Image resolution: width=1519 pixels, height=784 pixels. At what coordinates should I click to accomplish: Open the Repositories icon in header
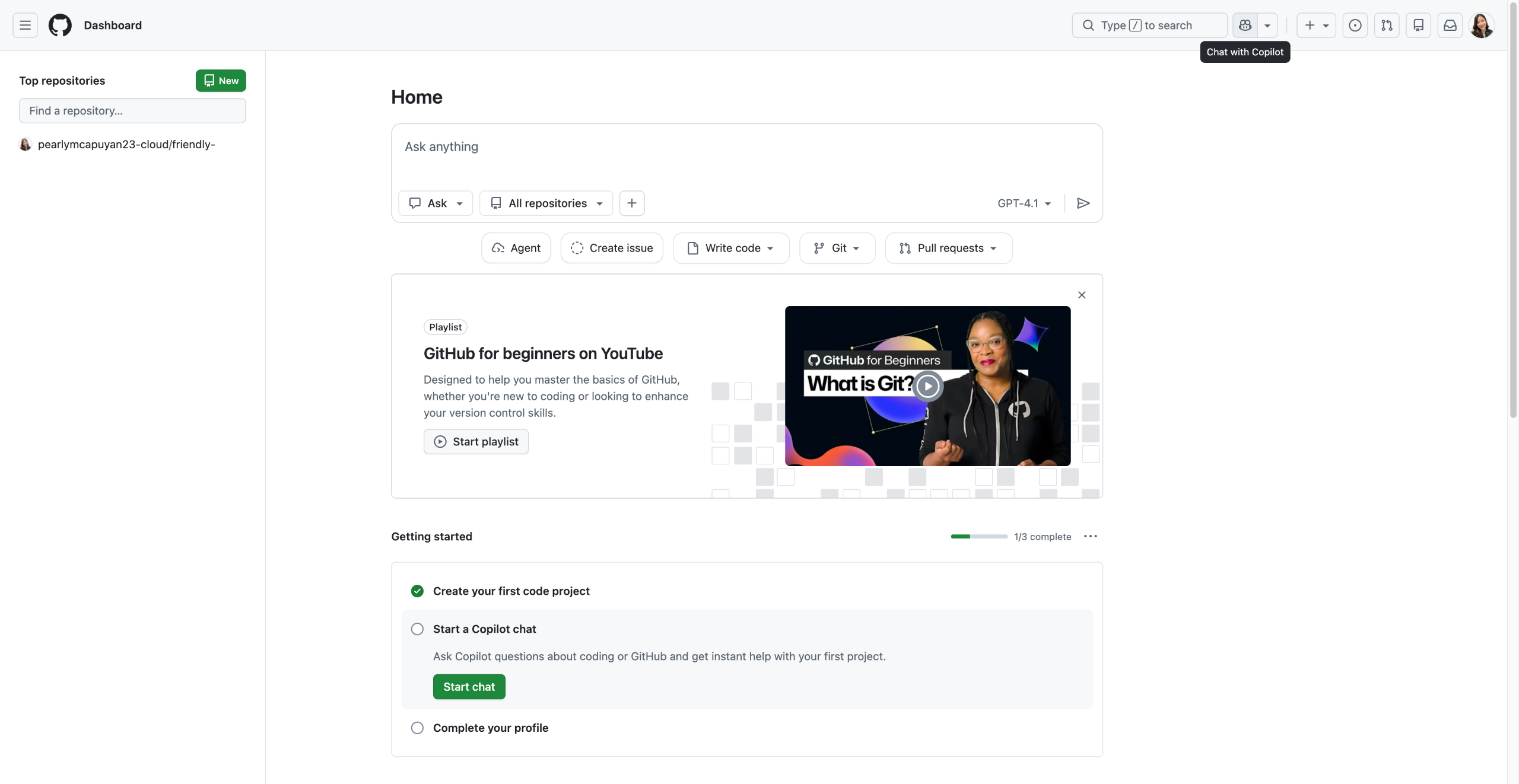(x=1418, y=26)
